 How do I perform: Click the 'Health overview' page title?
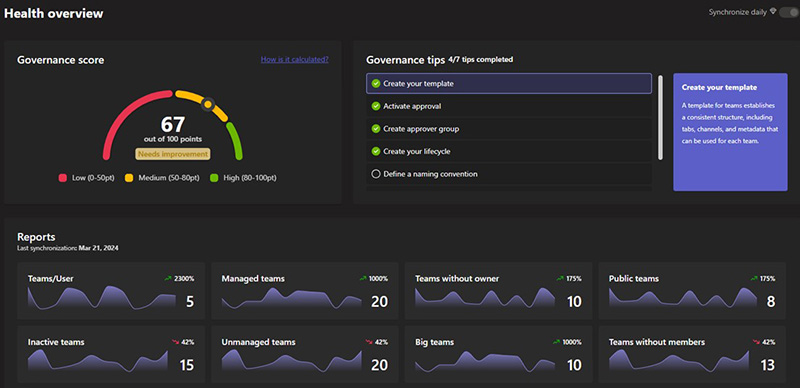[54, 14]
